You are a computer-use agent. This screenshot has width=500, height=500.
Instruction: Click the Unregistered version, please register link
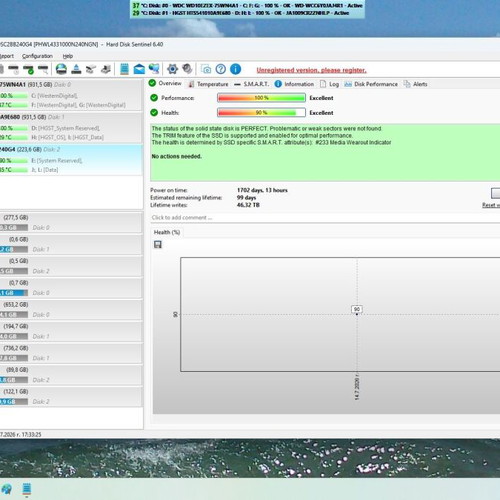point(311,70)
